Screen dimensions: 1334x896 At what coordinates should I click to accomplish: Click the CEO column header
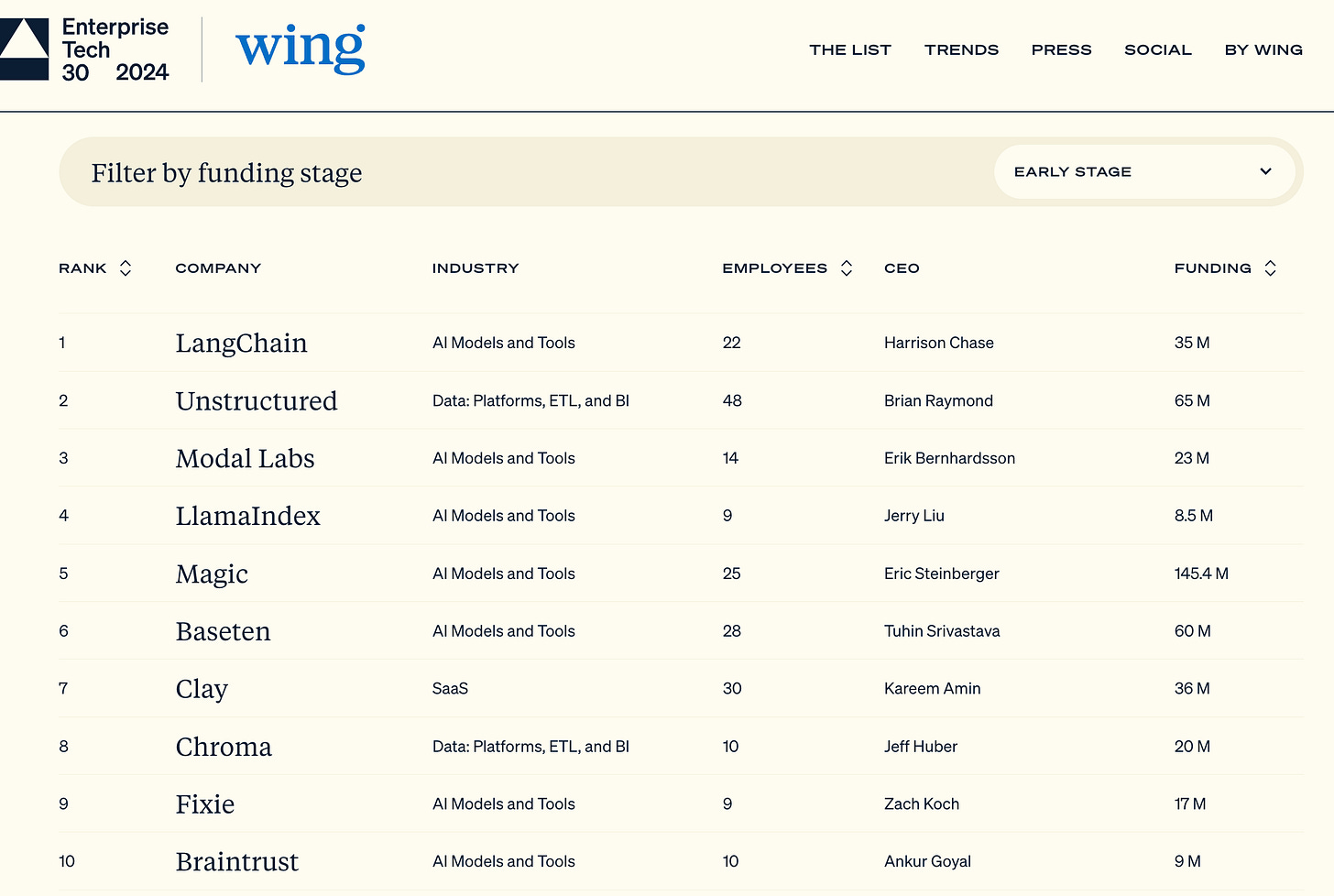pyautogui.click(x=902, y=268)
